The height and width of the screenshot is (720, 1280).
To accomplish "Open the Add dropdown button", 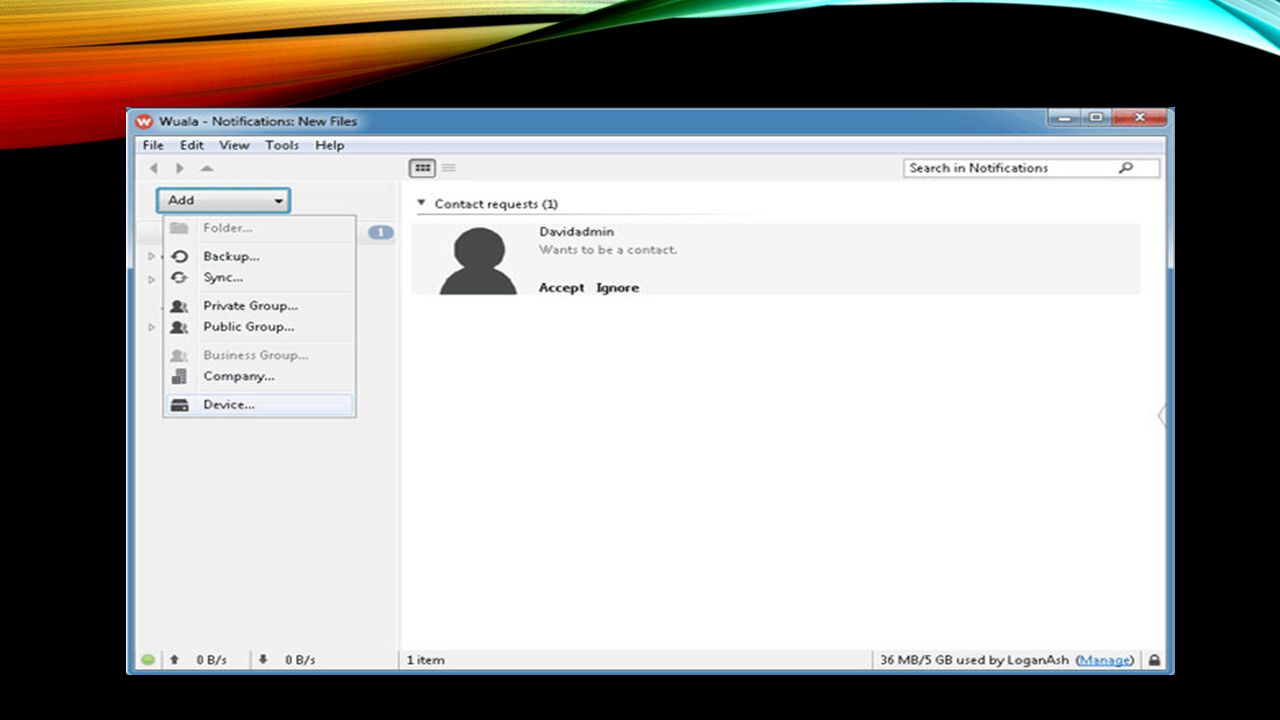I will tap(223, 200).
